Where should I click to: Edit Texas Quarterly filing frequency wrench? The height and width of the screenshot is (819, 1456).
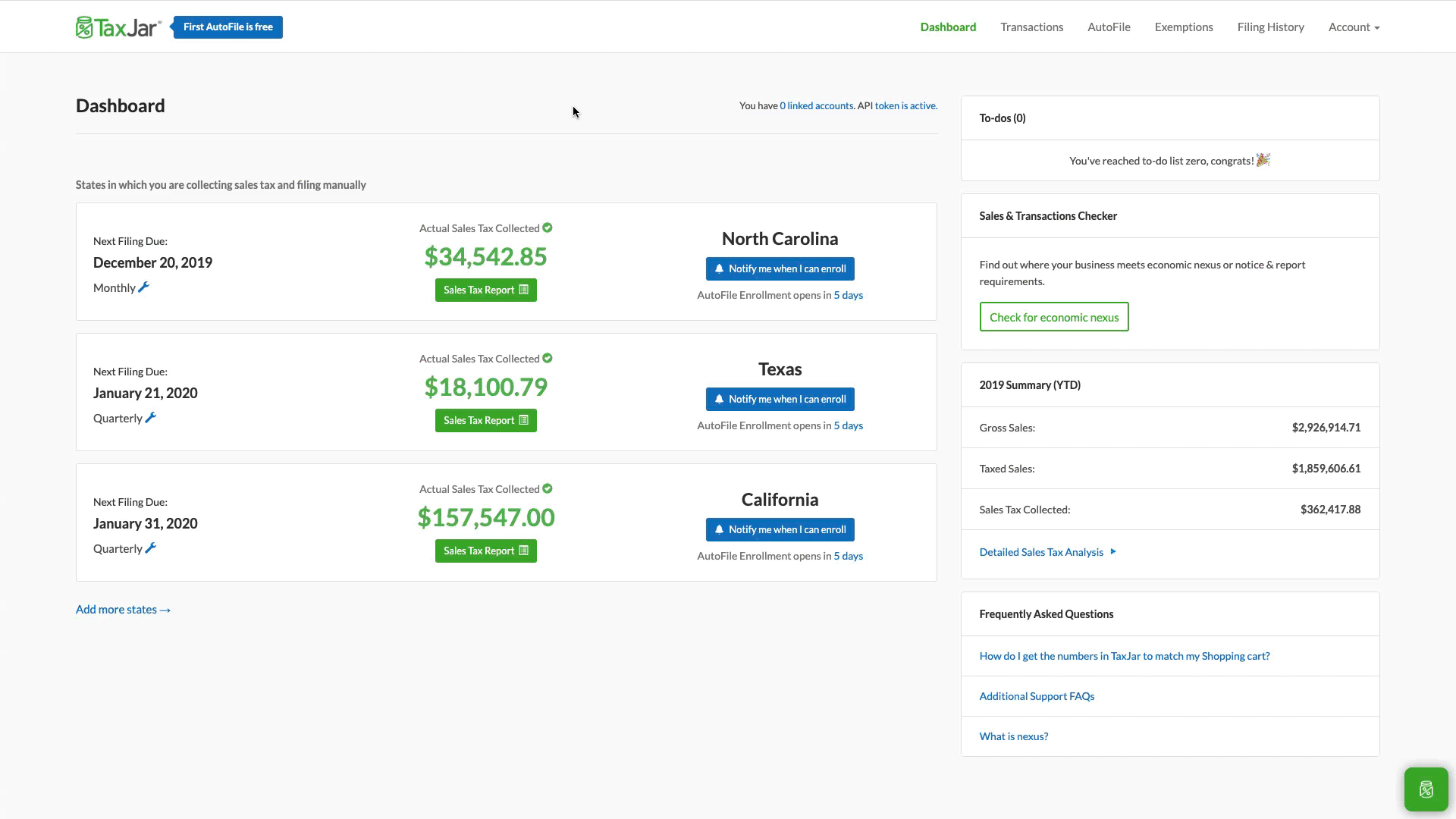point(151,418)
